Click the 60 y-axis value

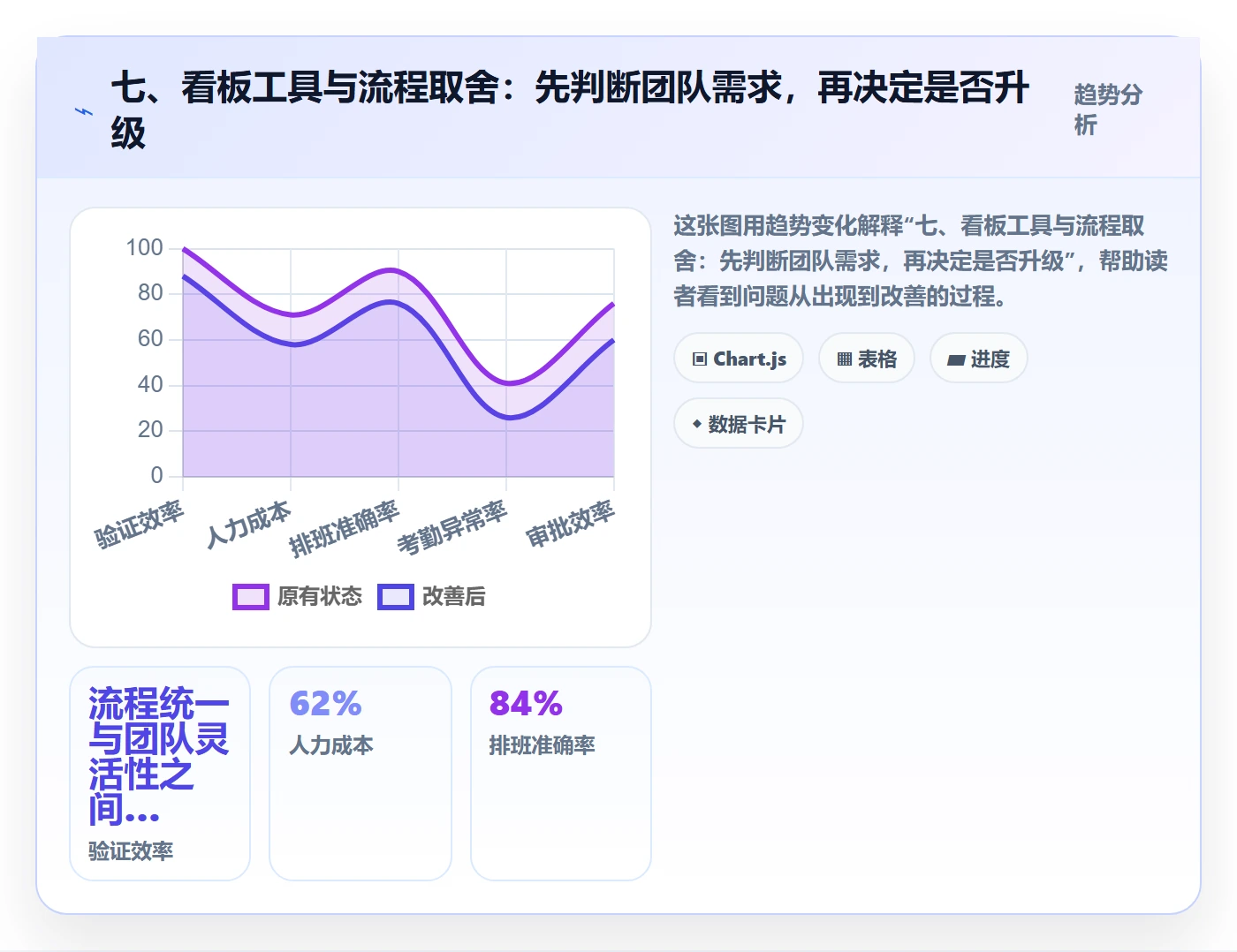150,338
